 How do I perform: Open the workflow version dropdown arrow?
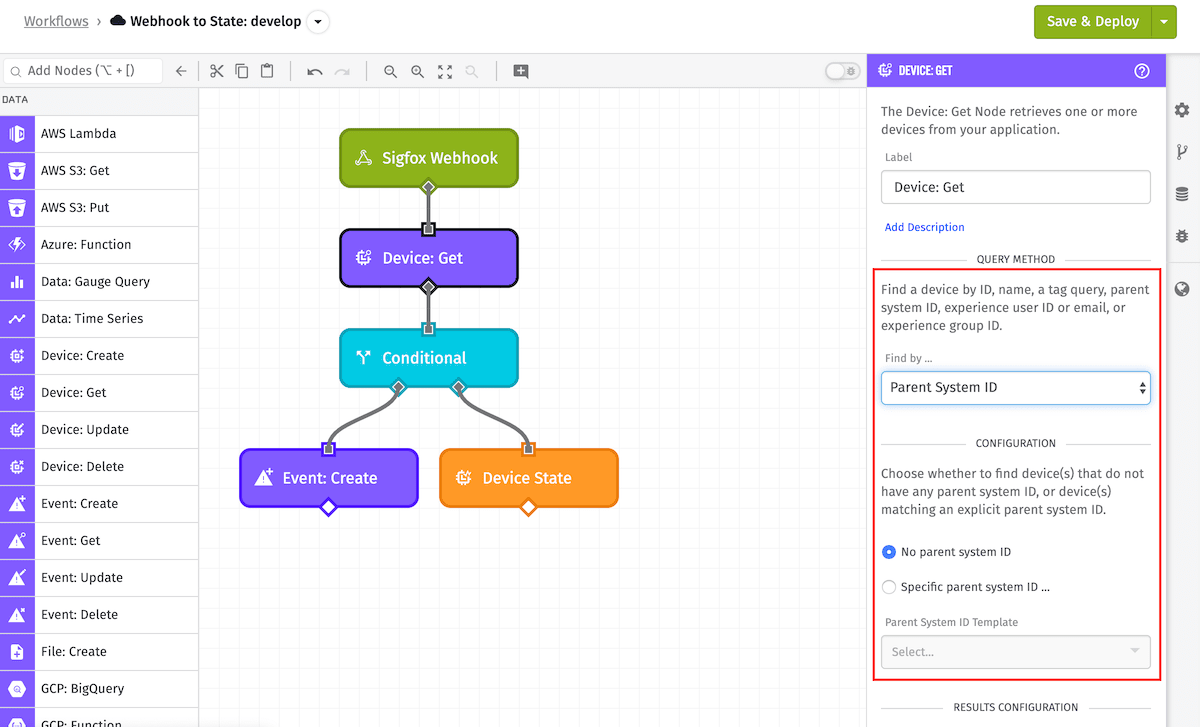pos(318,21)
